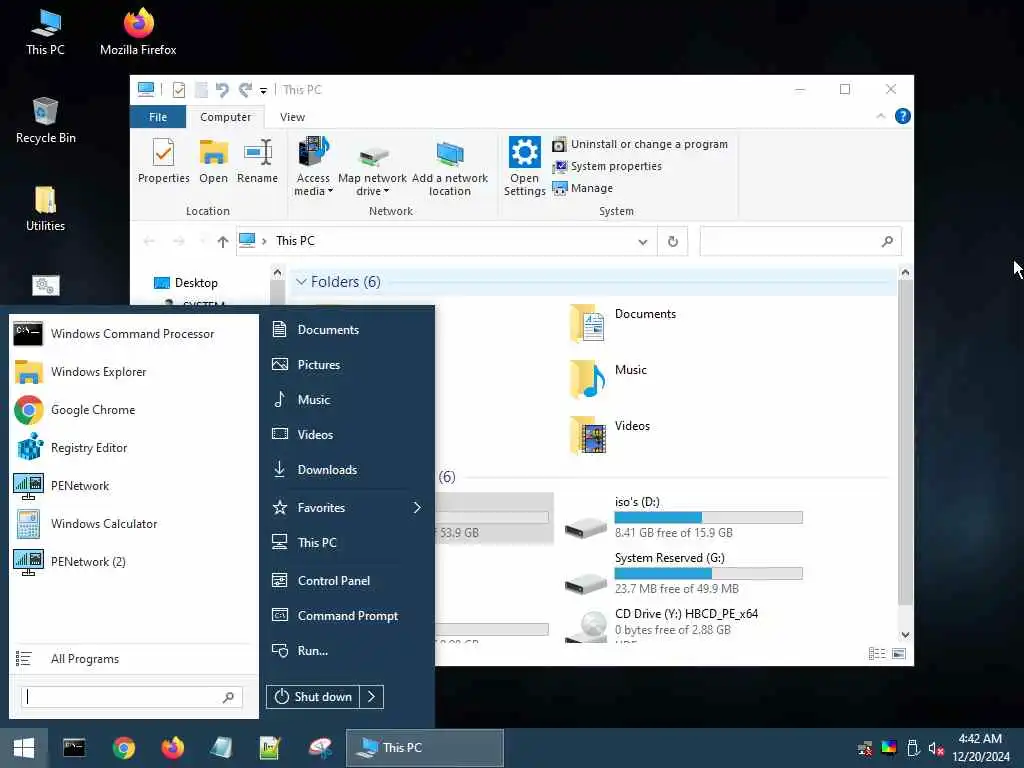Open Documents folder in Explorer window
Image resolution: width=1024 pixels, height=768 pixels.
(x=624, y=323)
